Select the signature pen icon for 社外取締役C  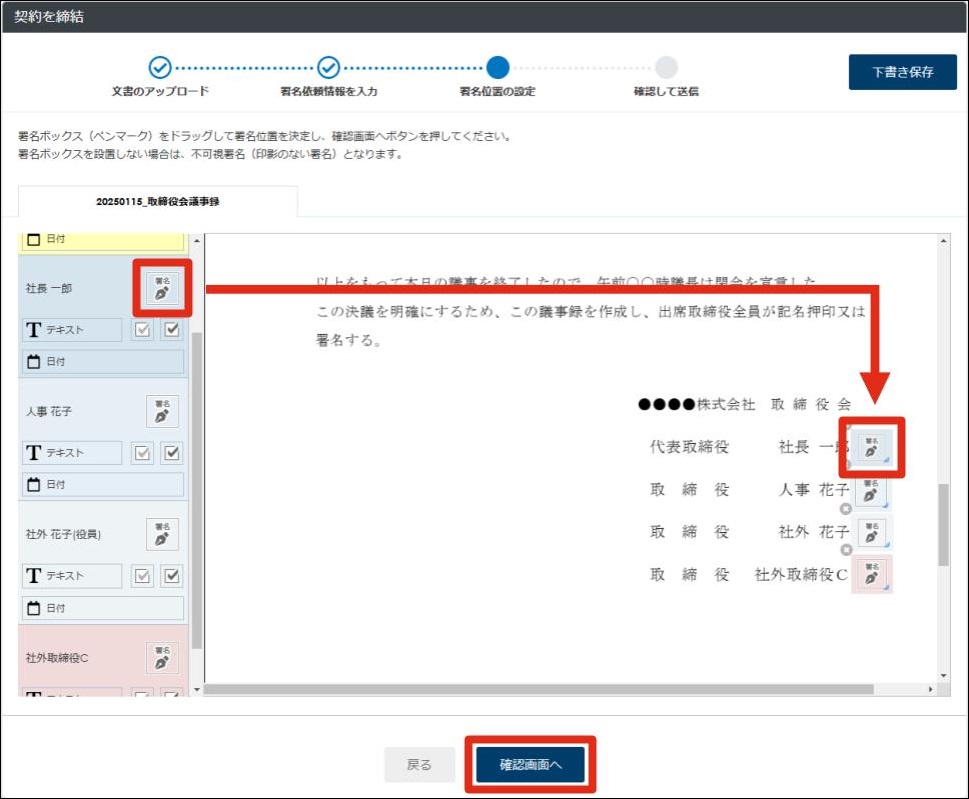point(162,657)
